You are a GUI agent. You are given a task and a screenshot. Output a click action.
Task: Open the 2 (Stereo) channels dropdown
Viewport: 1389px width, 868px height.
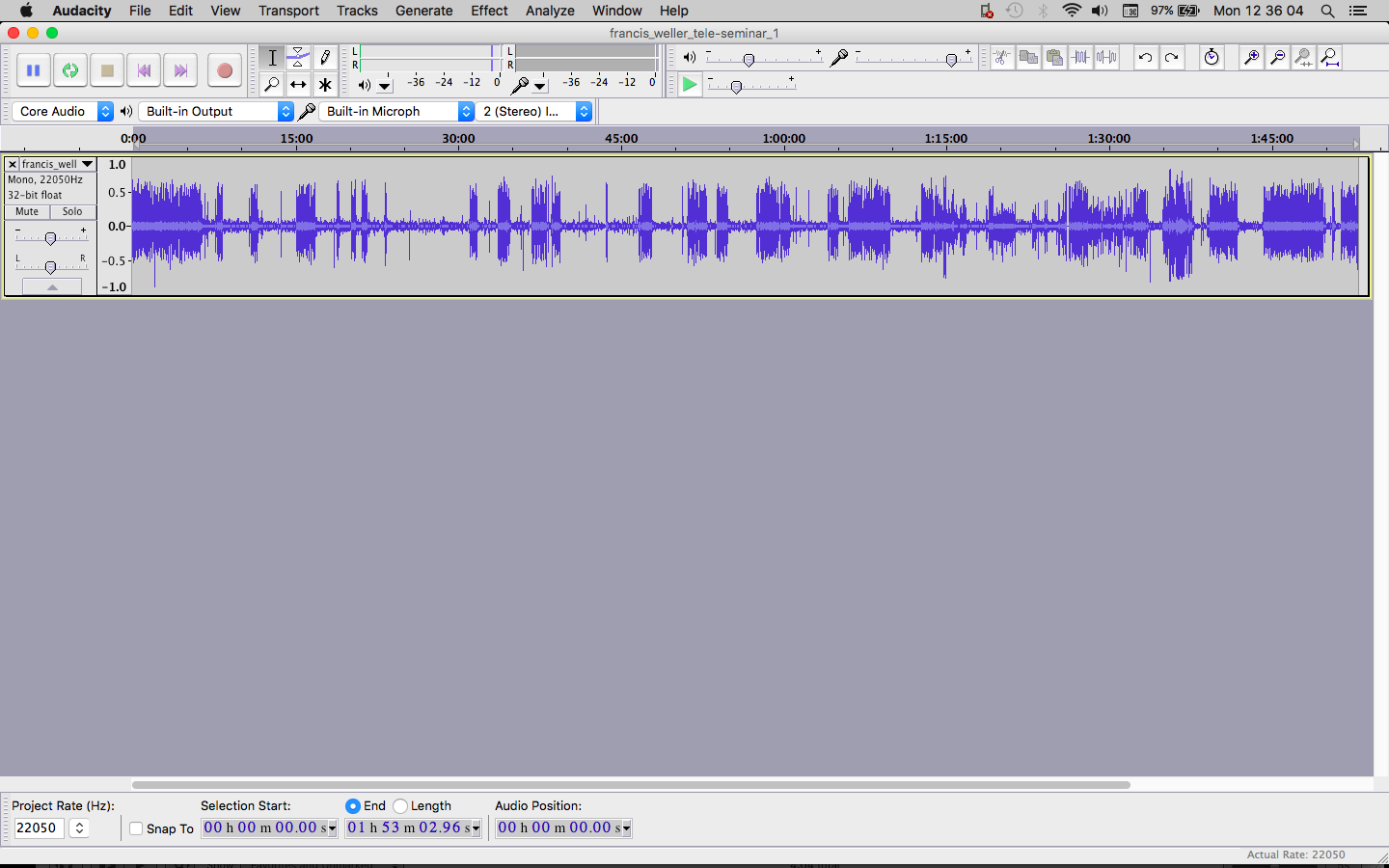coord(534,112)
